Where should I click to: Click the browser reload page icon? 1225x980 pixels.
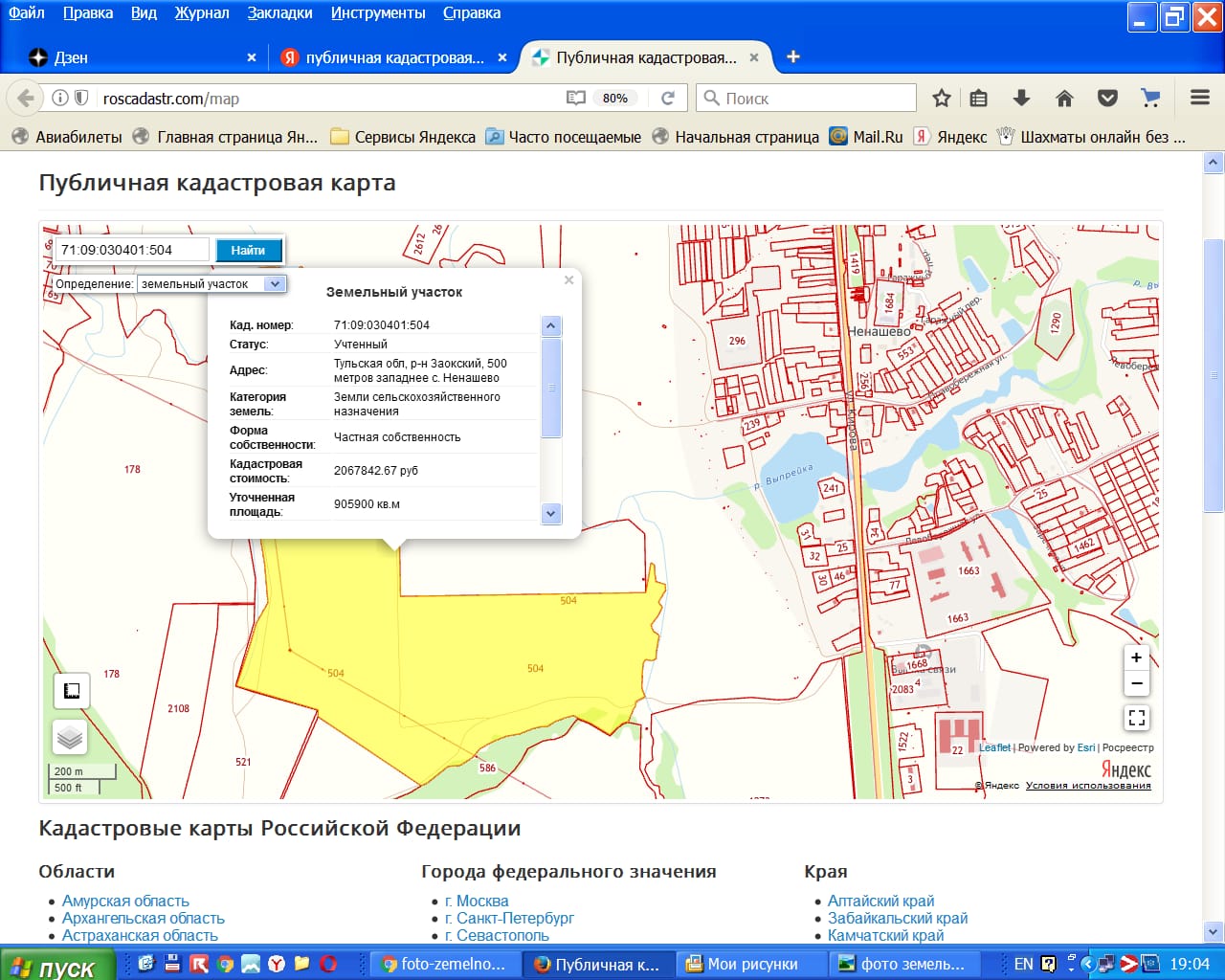(x=668, y=98)
